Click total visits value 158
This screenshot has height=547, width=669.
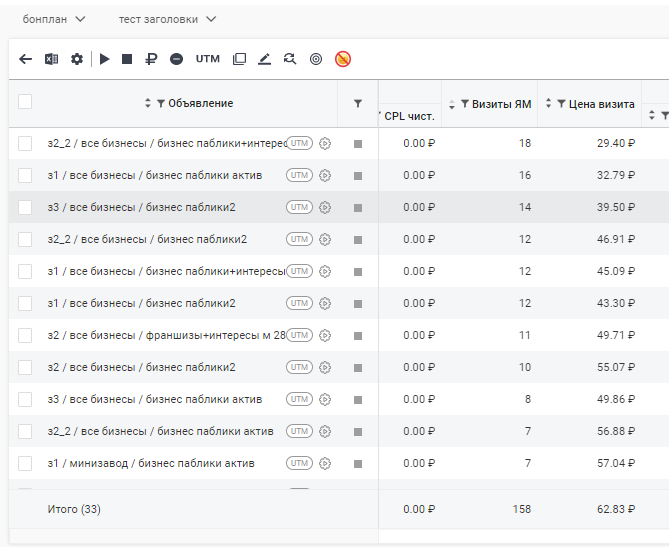[522, 509]
